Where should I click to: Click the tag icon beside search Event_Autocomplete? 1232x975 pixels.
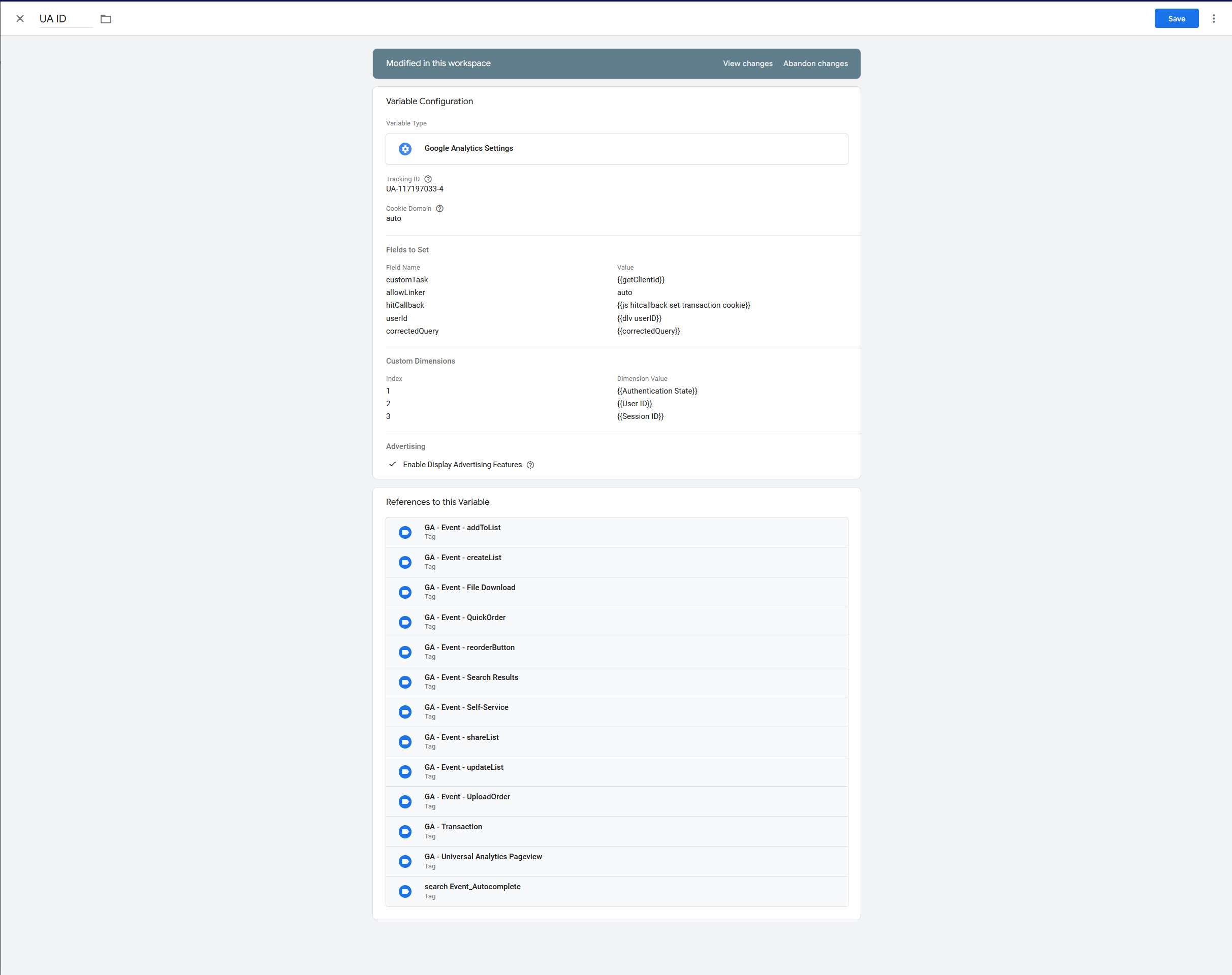click(405, 891)
